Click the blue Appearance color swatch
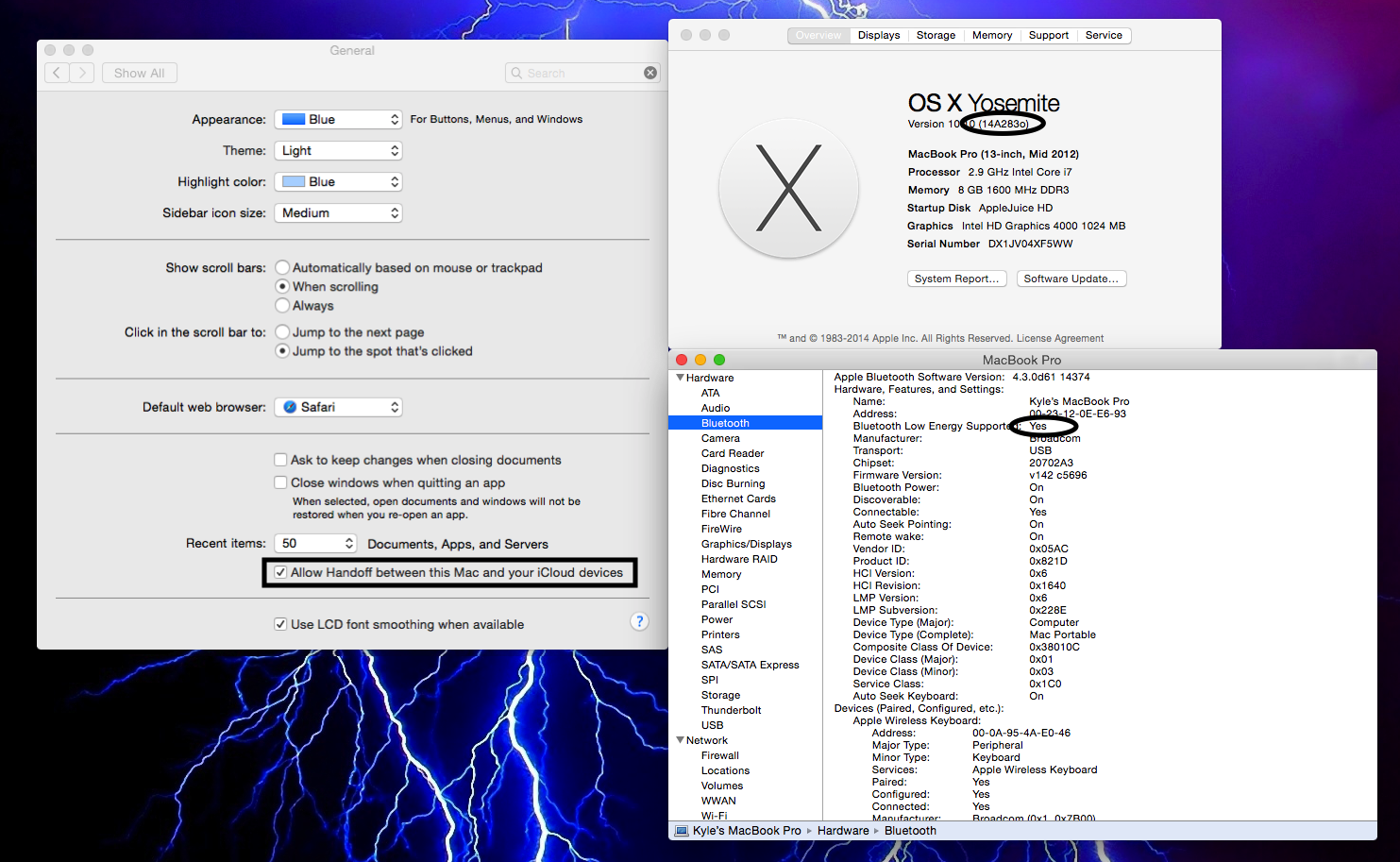The image size is (1400, 862). (x=294, y=119)
